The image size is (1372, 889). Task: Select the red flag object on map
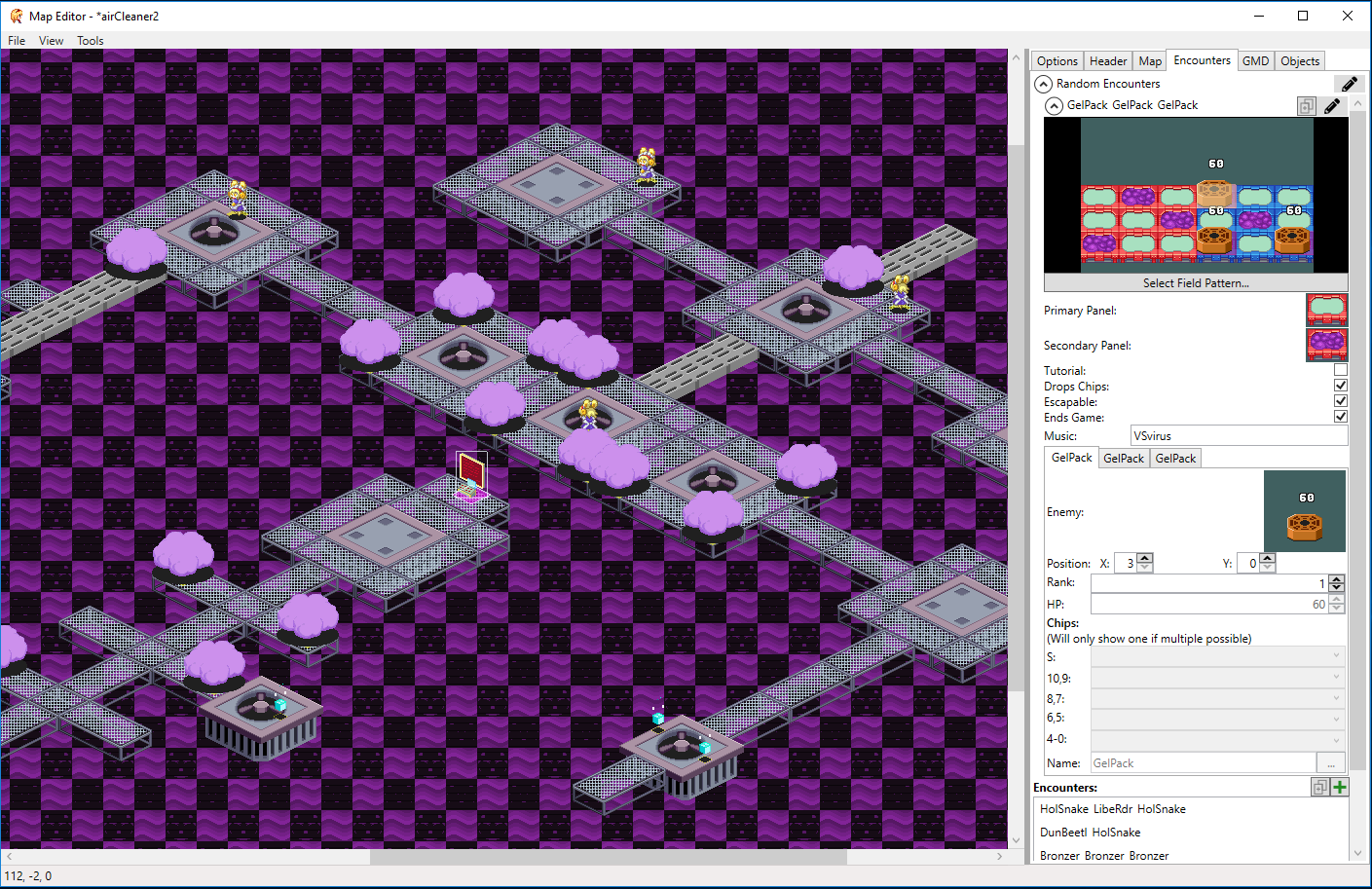pos(471,475)
